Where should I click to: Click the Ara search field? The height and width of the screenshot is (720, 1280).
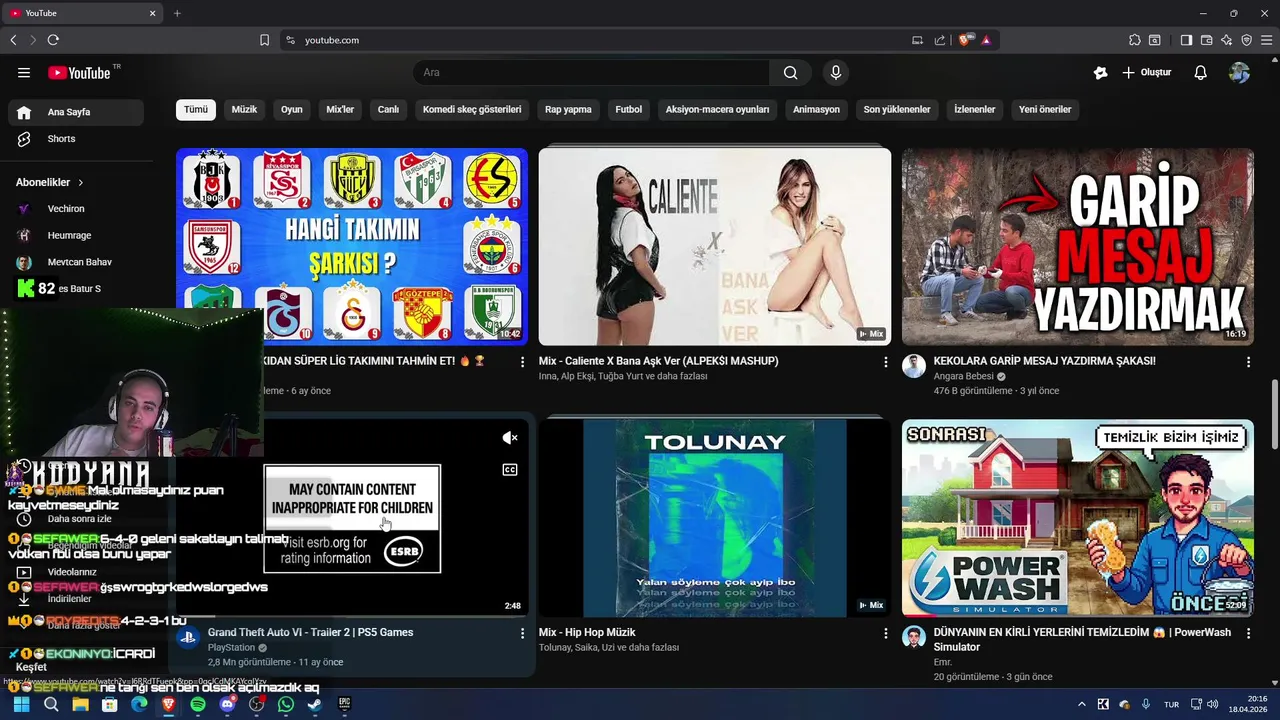click(591, 72)
